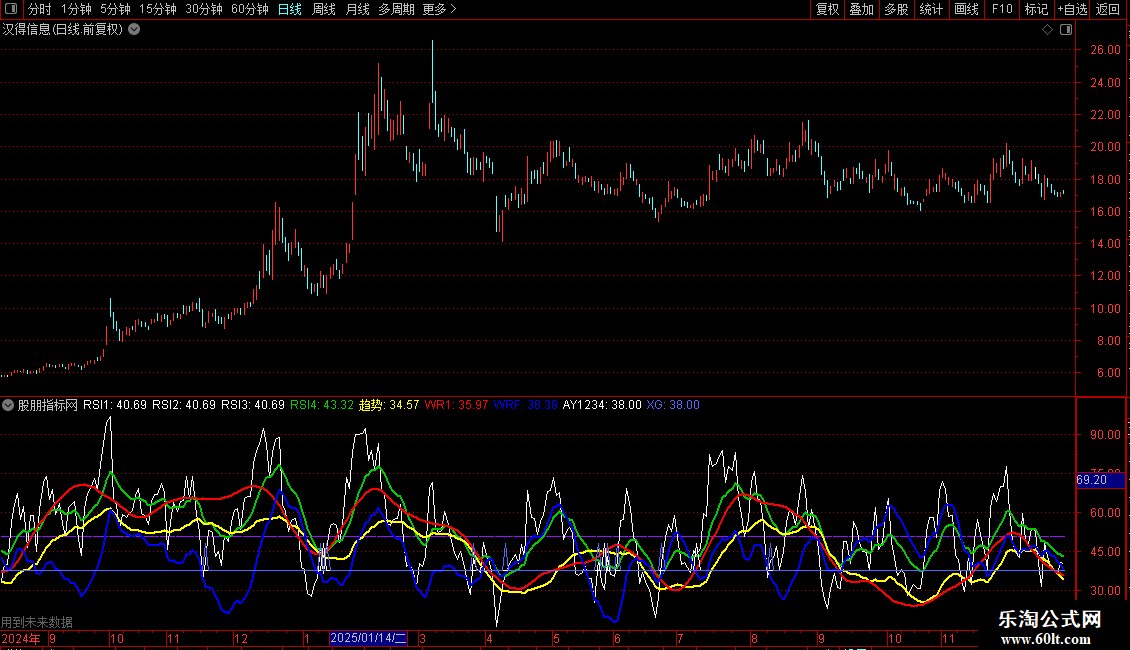Select the 30分钟 period tab
This screenshot has width=1130, height=650.
pyautogui.click(x=204, y=9)
